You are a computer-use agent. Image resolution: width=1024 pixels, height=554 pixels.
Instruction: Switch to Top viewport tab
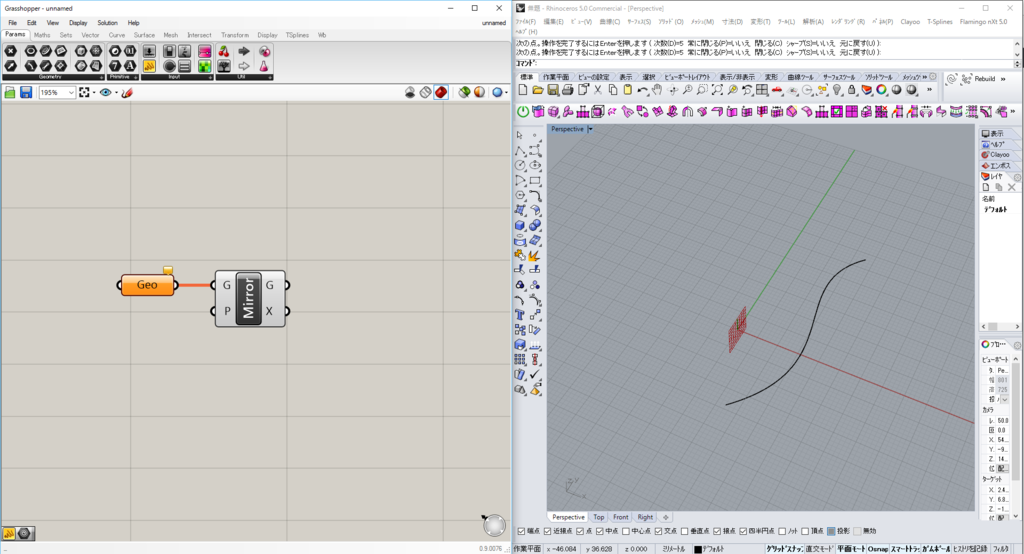(x=599, y=517)
